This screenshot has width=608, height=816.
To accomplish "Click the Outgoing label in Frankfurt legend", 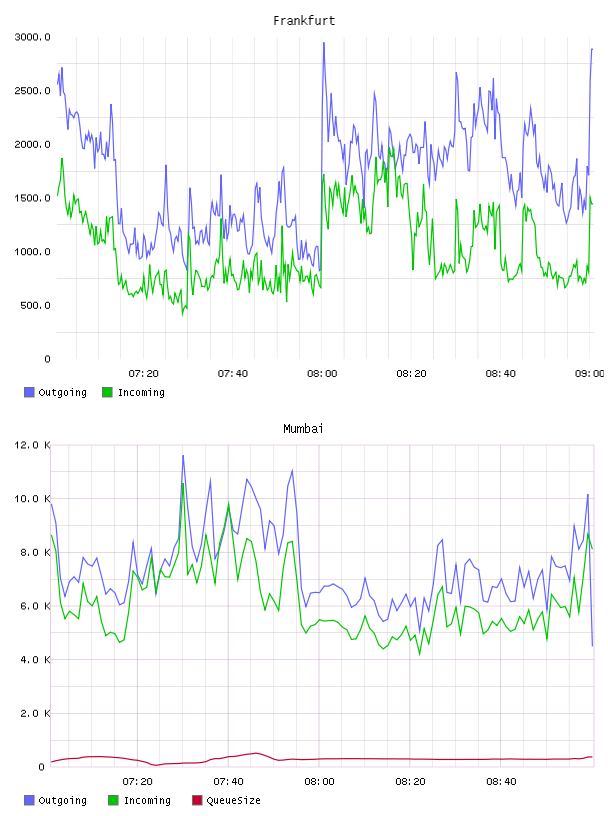I will (62, 392).
